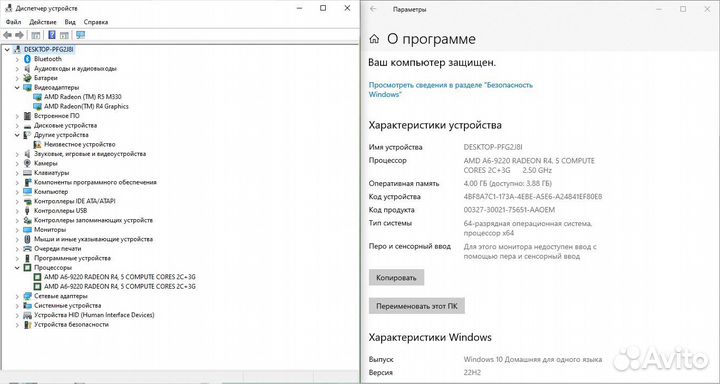Expand the Мыши и иные указывающие устройства category
Viewport: 720px width, 384px height.
(x=17, y=239)
